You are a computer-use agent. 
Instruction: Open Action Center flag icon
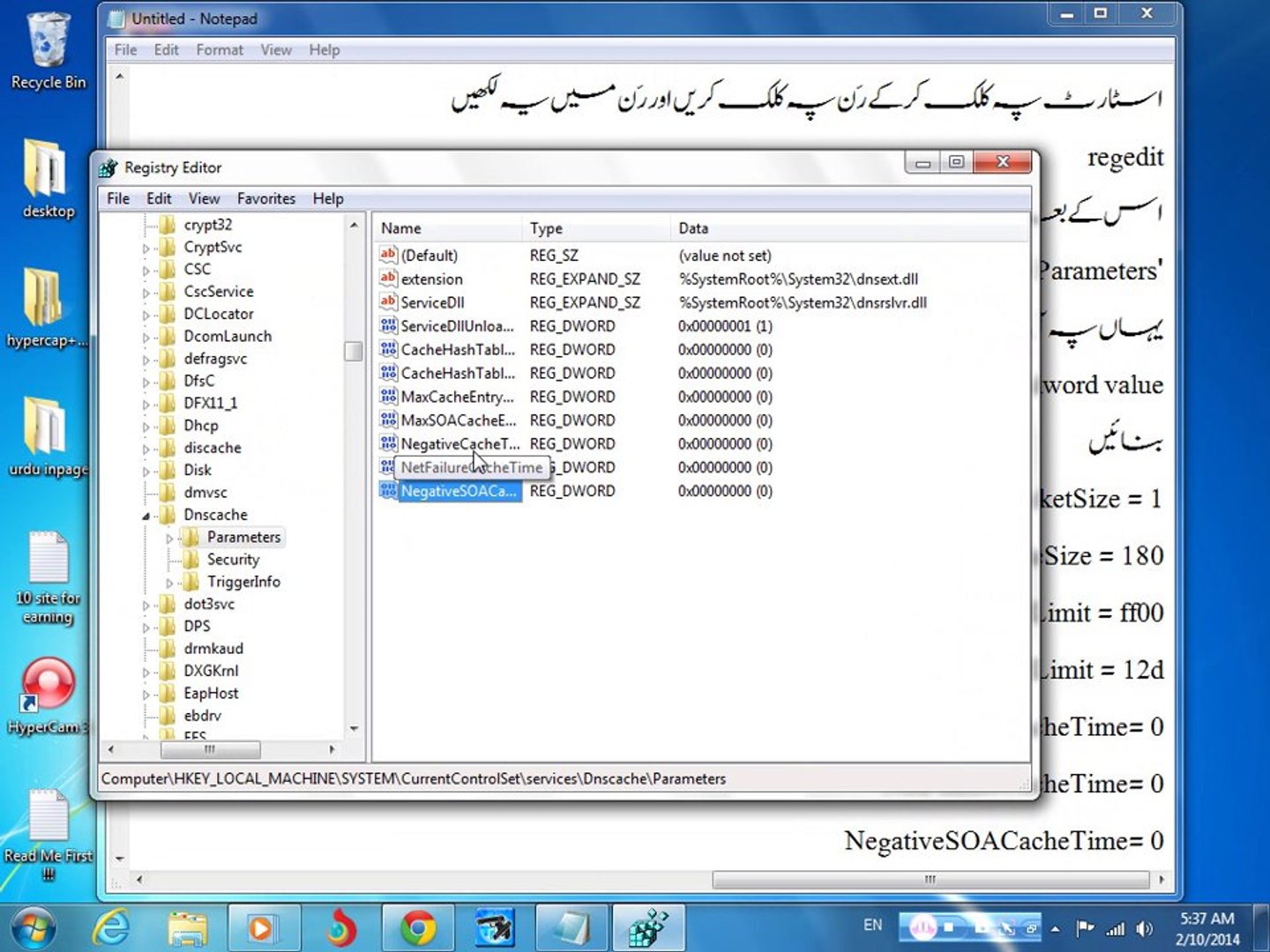(1086, 928)
